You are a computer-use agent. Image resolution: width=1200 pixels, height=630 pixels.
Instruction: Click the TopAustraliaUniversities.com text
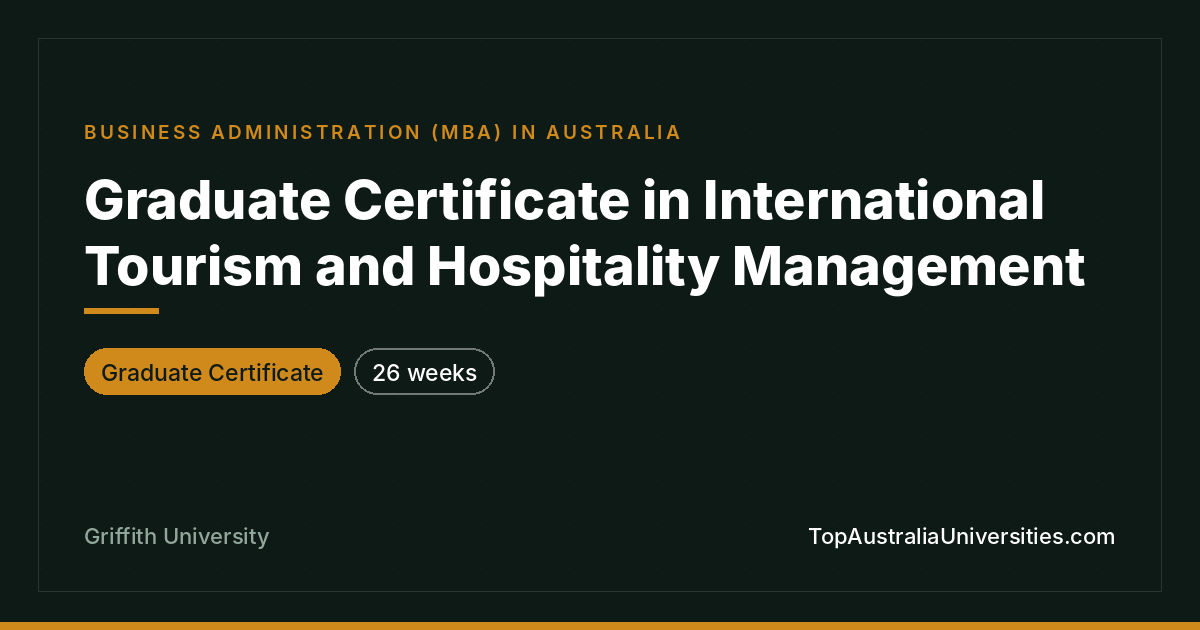(961, 536)
